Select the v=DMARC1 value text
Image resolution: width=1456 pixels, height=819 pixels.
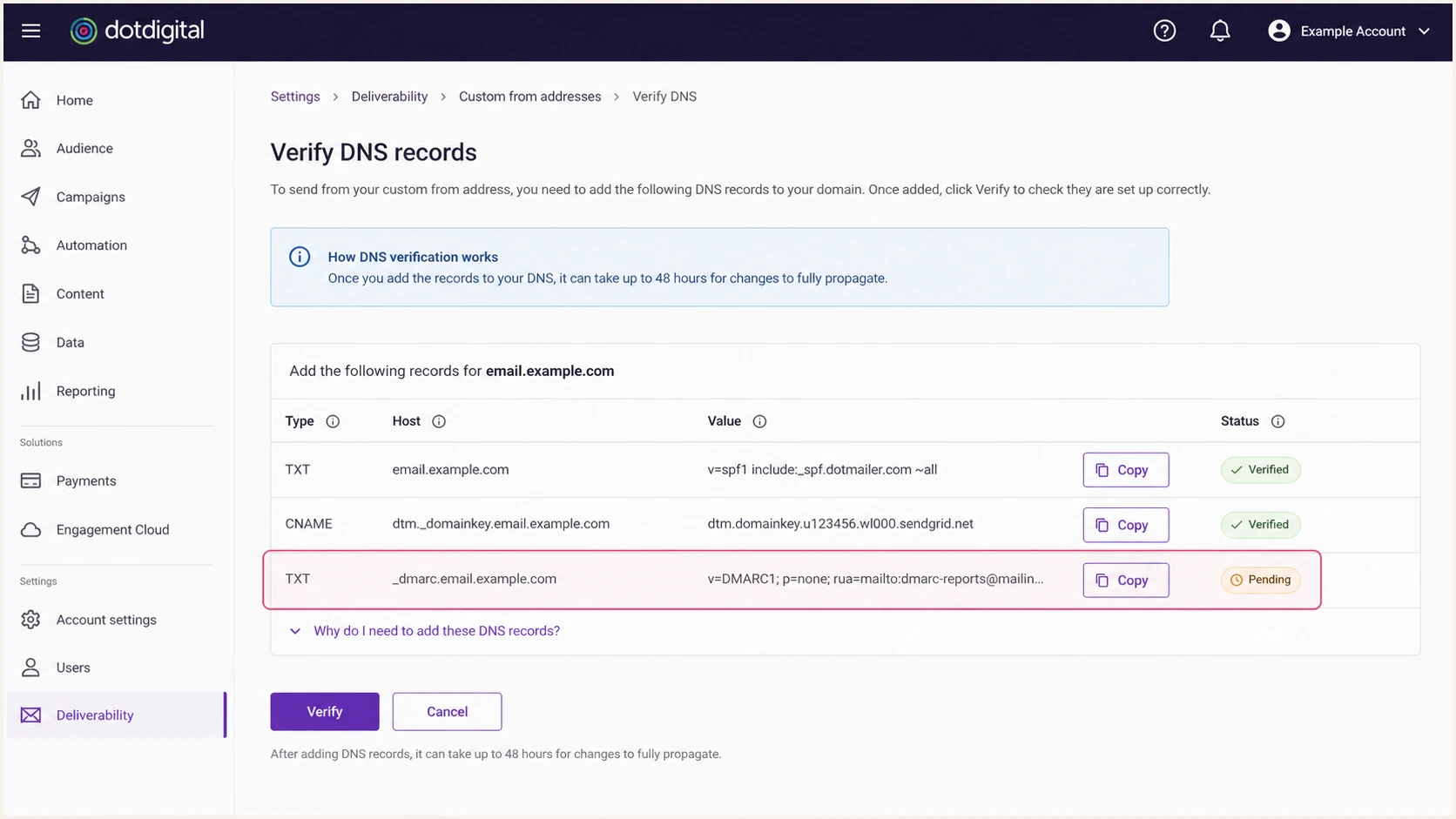coord(875,579)
